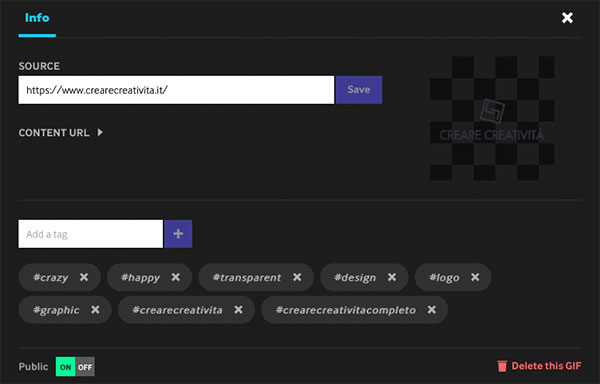Save the source URL
Viewport: 600px width, 384px height.
coord(359,90)
